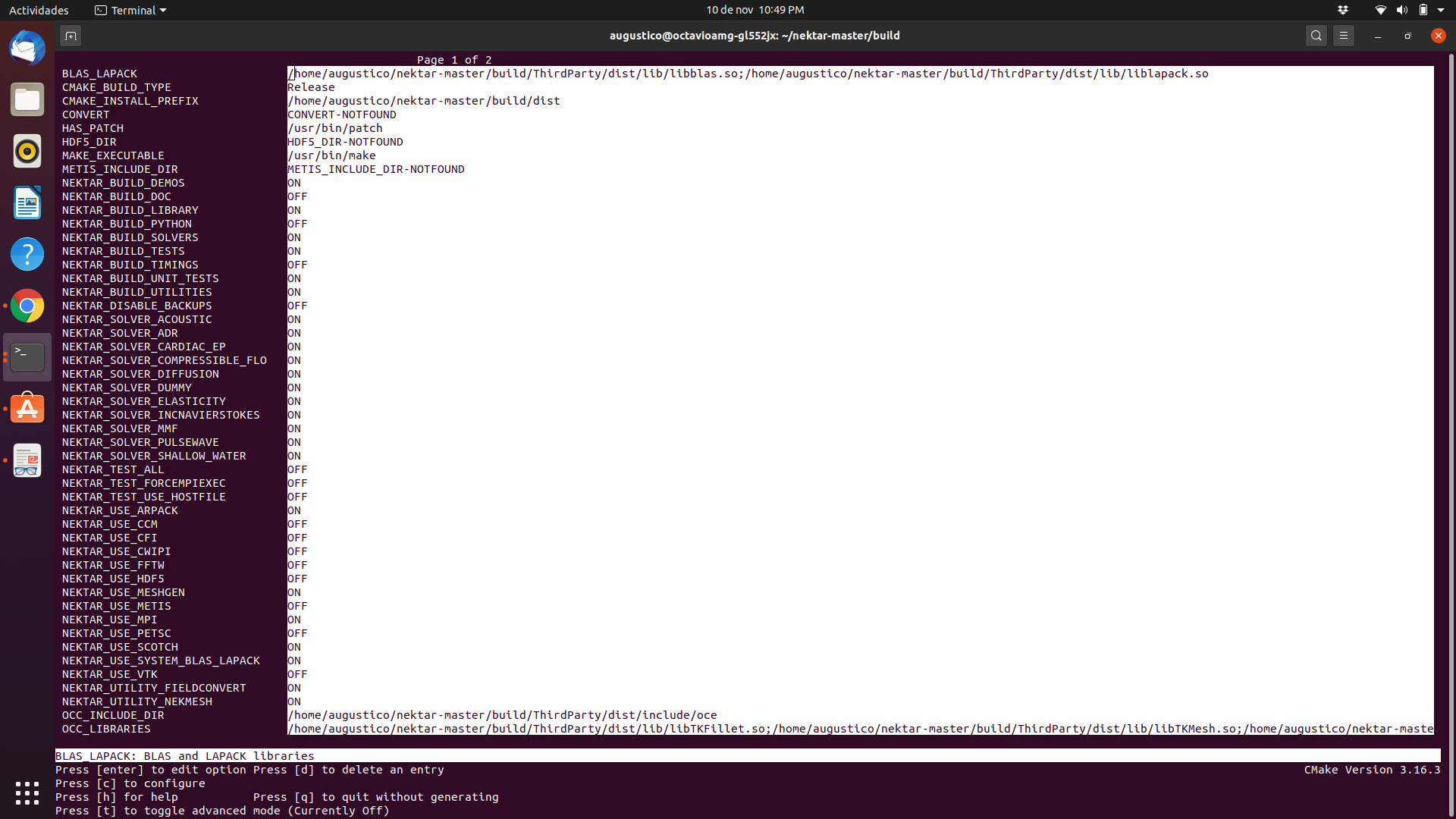Screen dimensions: 1456x819
Task: Select NEKTAR_USE_MPI ON value
Action: pos(294,620)
